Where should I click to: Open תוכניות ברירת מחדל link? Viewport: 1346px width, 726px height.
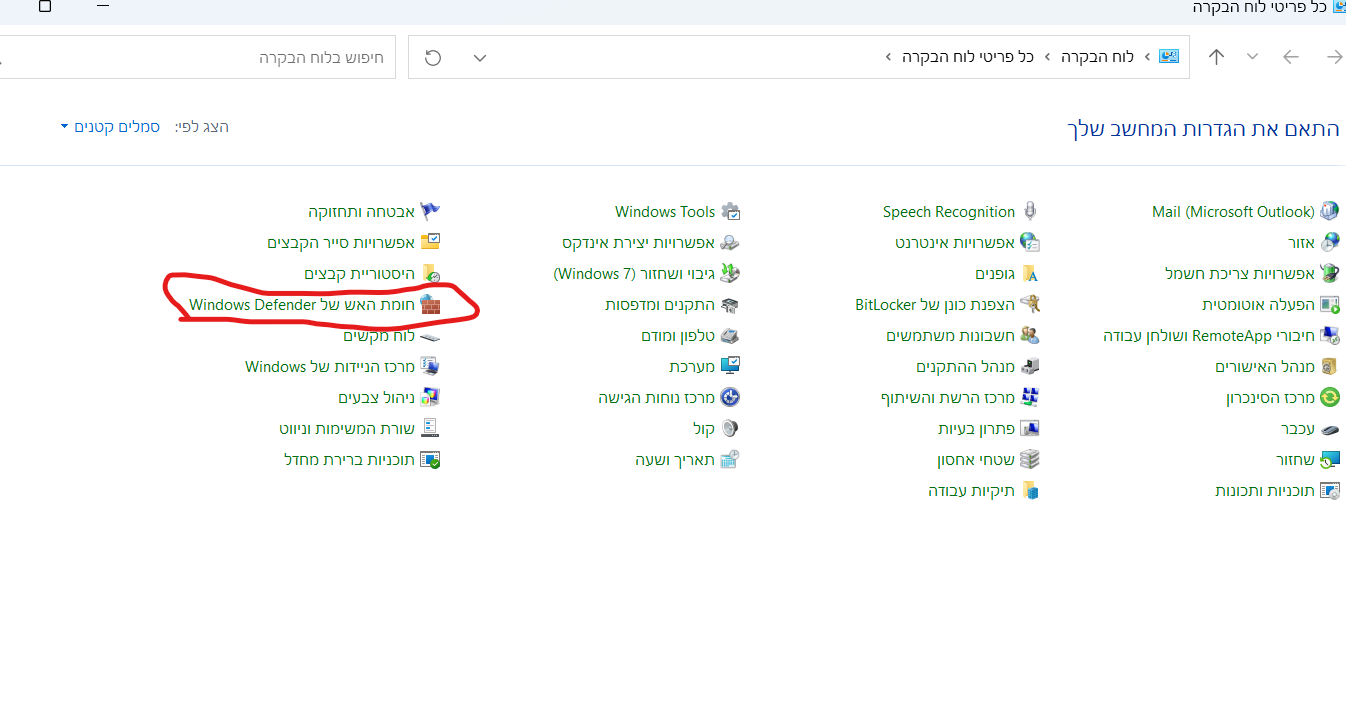349,459
